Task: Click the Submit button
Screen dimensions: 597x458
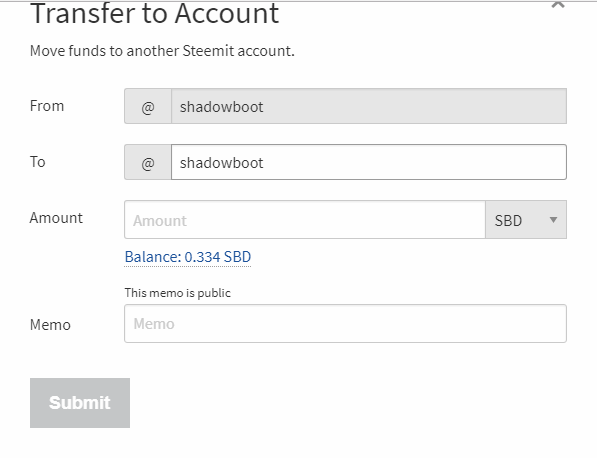Action: [x=80, y=403]
